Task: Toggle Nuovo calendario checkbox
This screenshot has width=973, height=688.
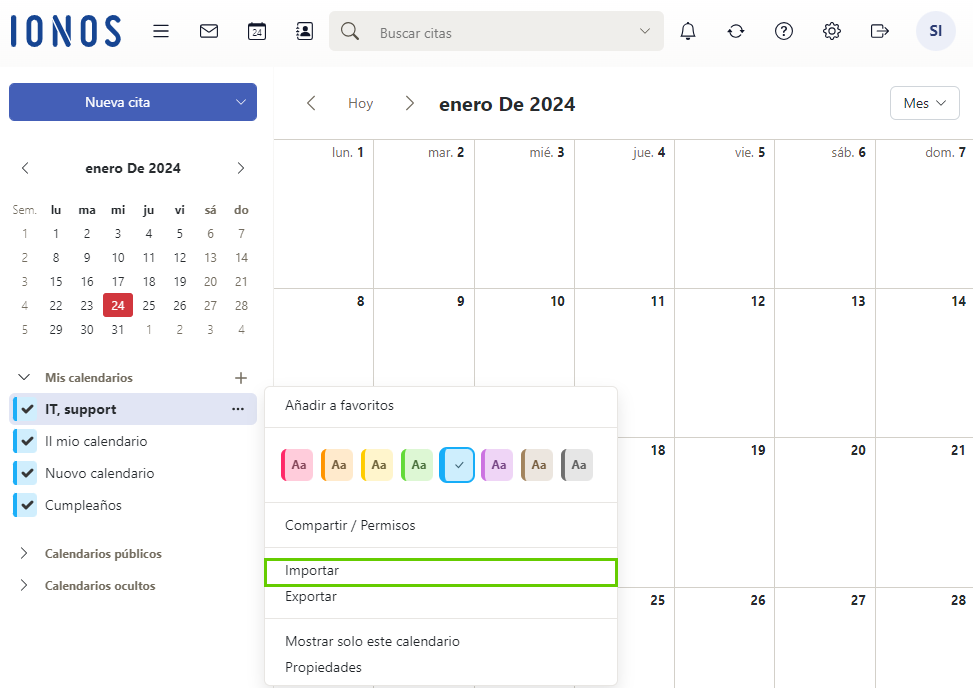Action: [x=27, y=473]
